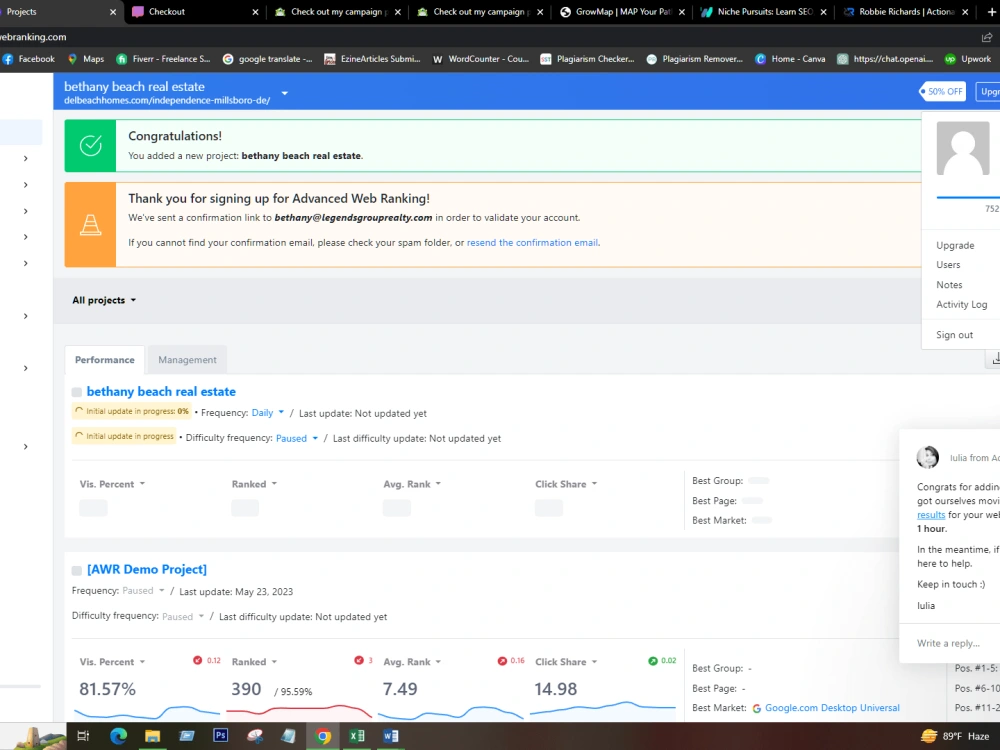Click the share page icon in address bar
This screenshot has height=750, width=1000.
[987, 37]
